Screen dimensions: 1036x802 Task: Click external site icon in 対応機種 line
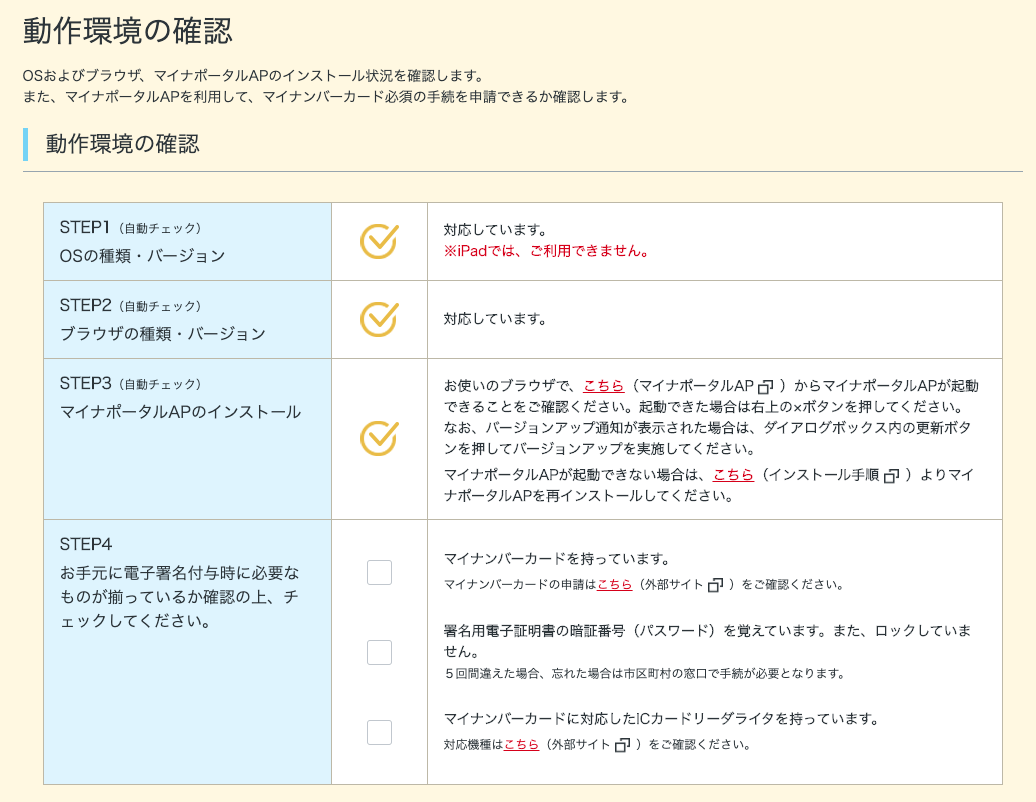point(622,745)
